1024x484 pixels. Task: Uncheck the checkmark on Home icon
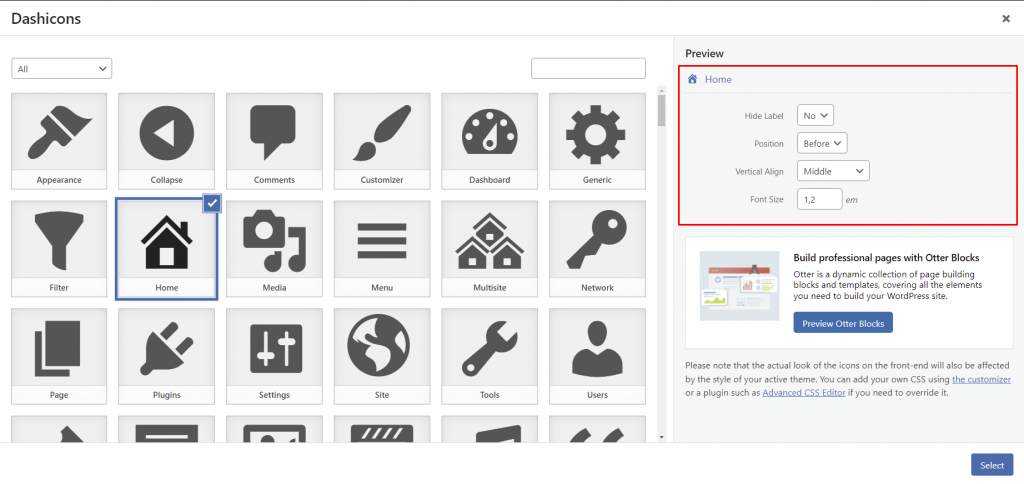coord(212,204)
